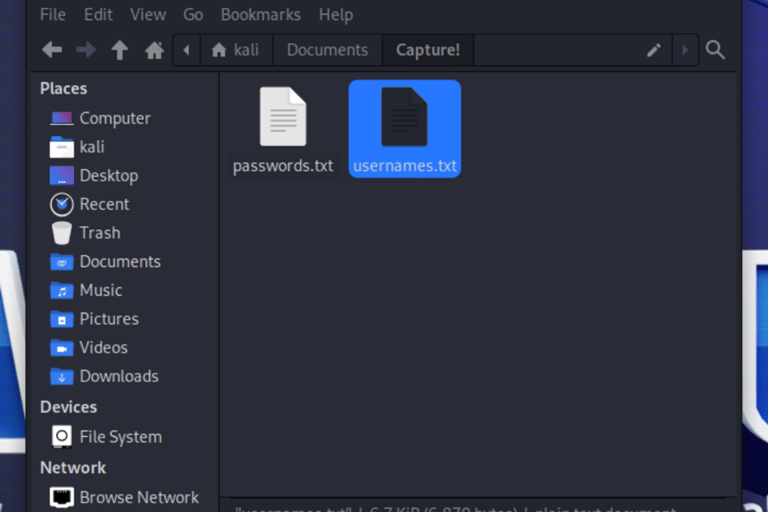
Task: Open search with the magnifier icon
Action: click(715, 50)
